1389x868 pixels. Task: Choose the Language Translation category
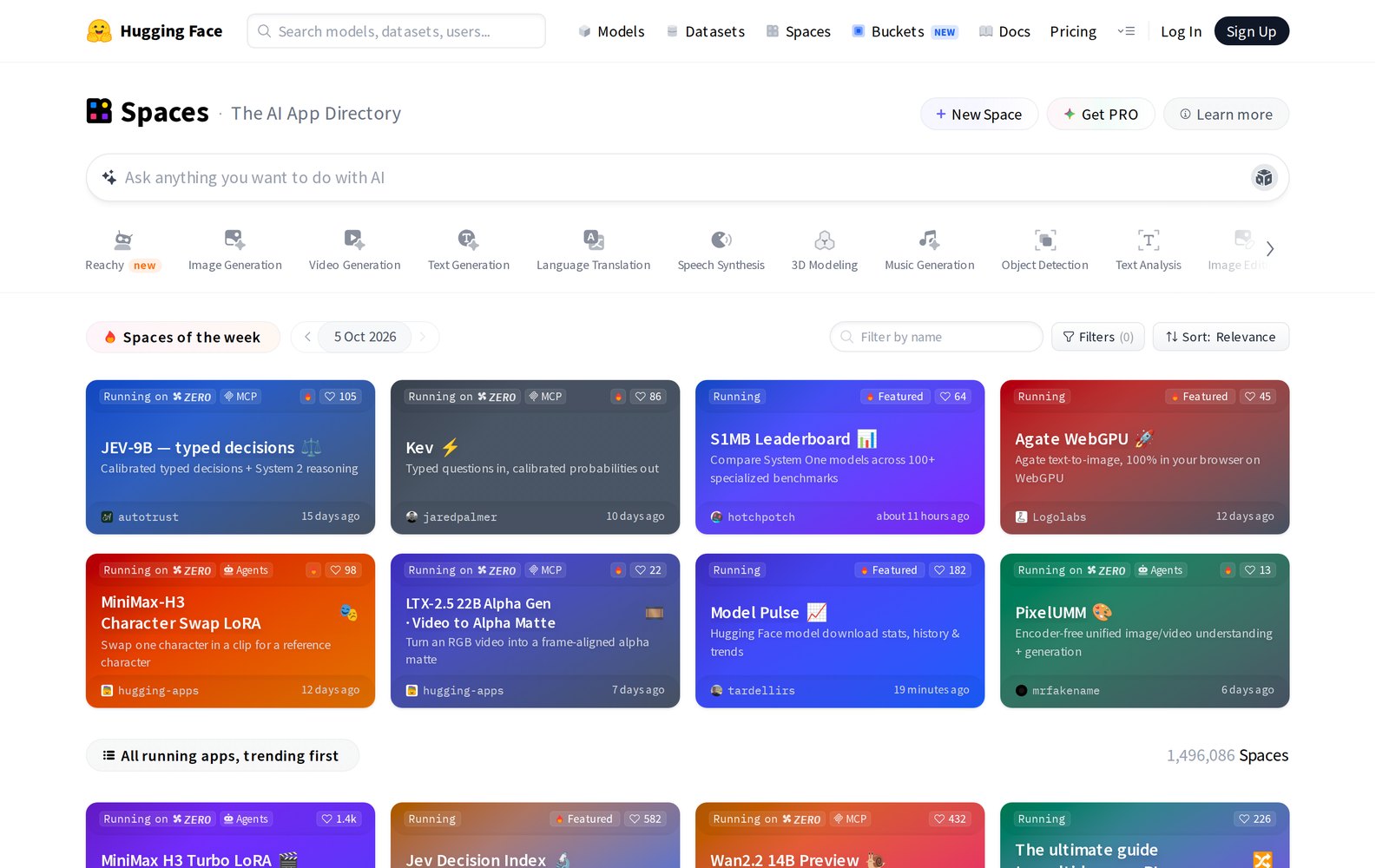pyautogui.click(x=593, y=251)
